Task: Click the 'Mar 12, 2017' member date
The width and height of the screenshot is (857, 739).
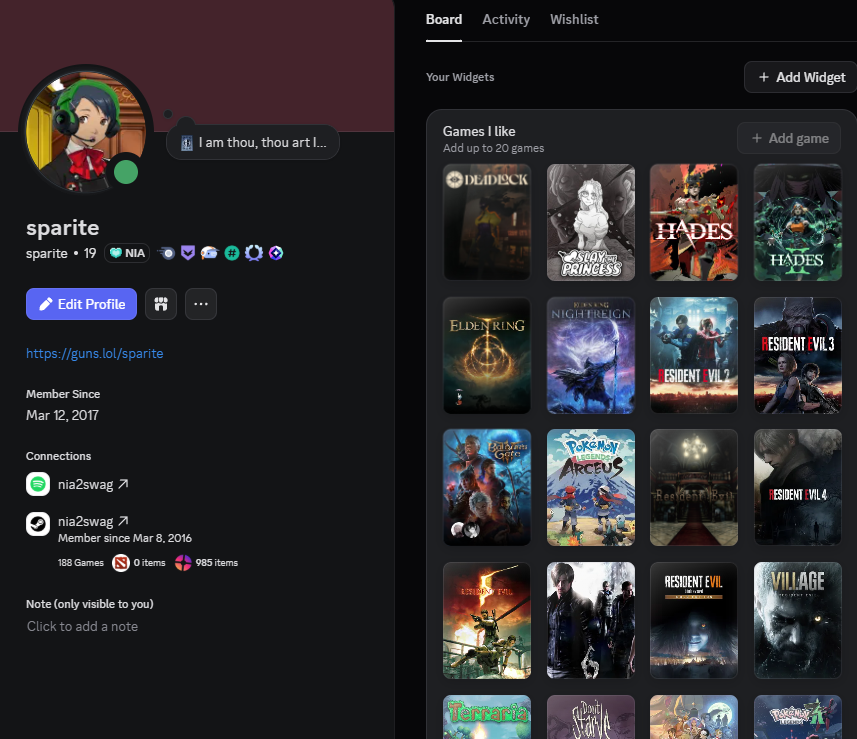Action: (x=62, y=415)
